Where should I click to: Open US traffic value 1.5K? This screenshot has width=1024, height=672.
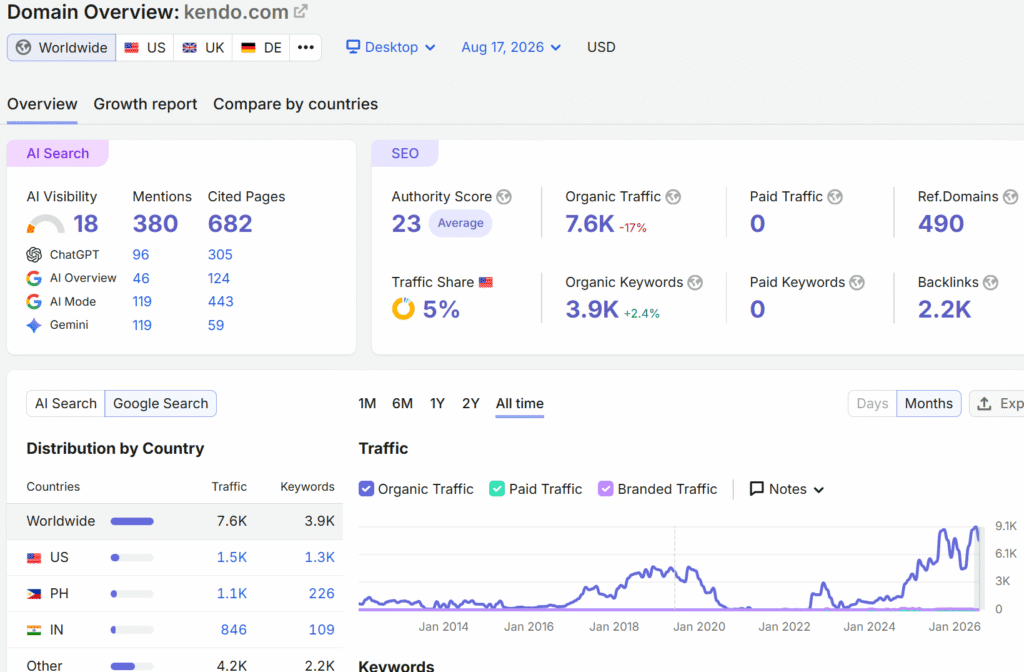[x=232, y=557]
